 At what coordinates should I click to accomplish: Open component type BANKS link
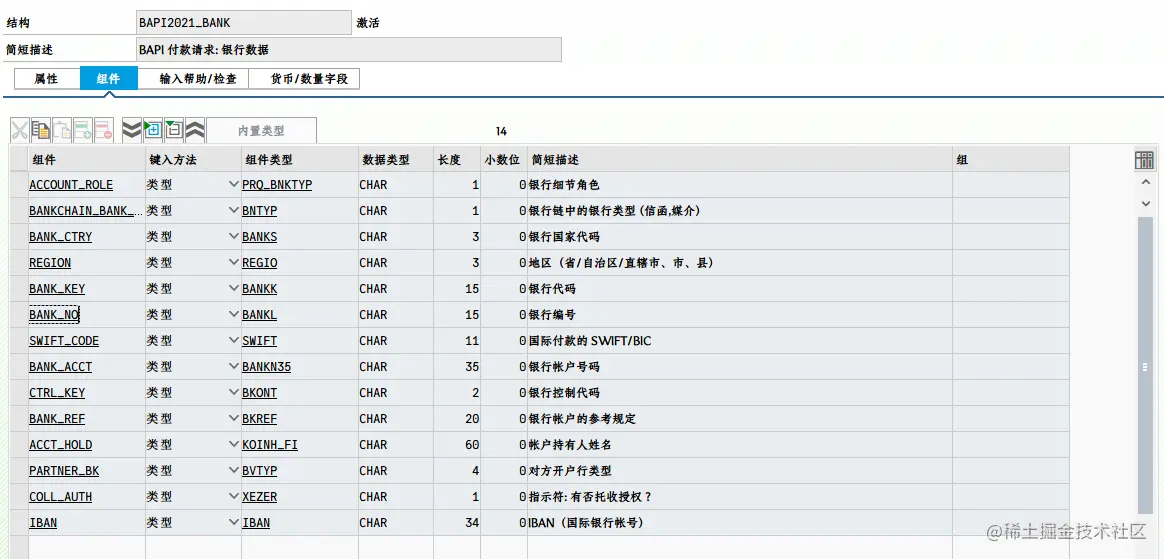point(260,237)
